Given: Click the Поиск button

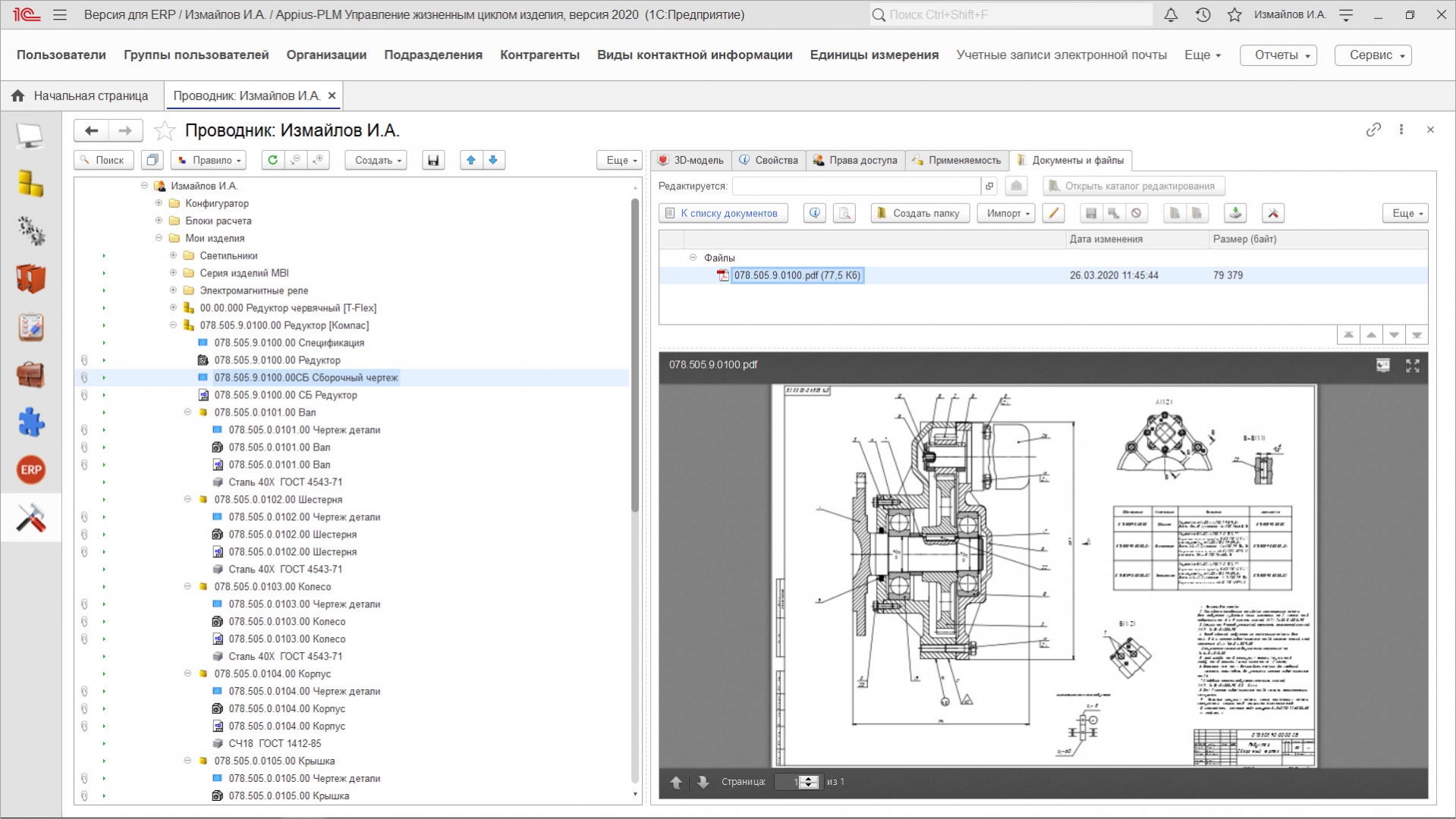Looking at the screenshot, I should [x=104, y=160].
